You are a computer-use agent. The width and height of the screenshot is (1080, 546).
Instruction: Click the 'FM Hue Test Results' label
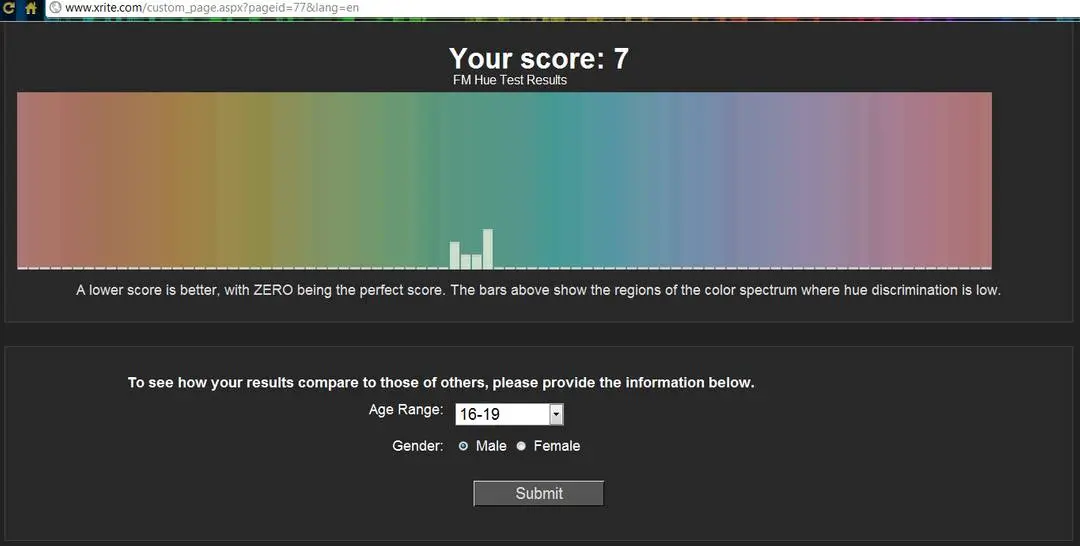[x=510, y=80]
